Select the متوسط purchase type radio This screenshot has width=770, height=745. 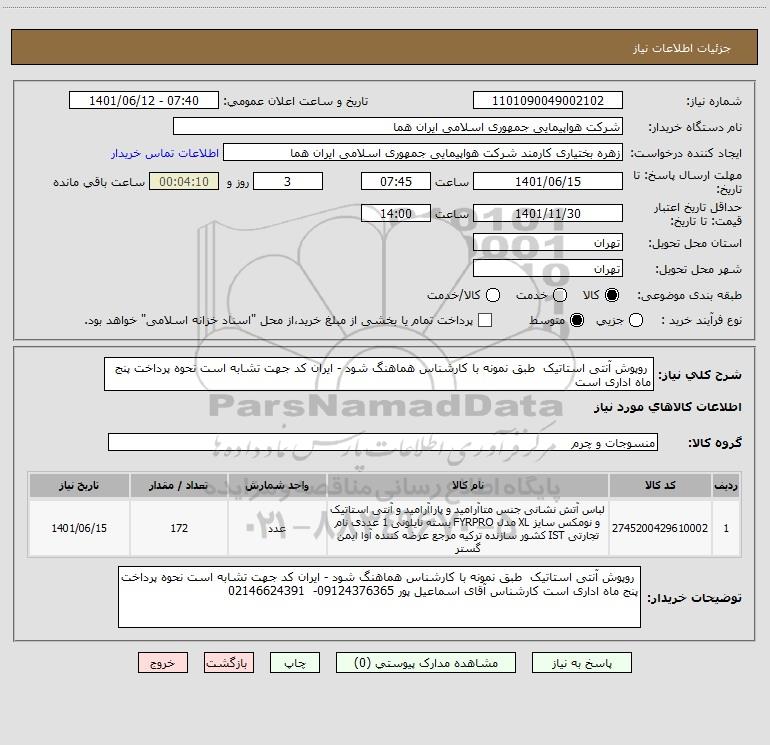coord(577,320)
